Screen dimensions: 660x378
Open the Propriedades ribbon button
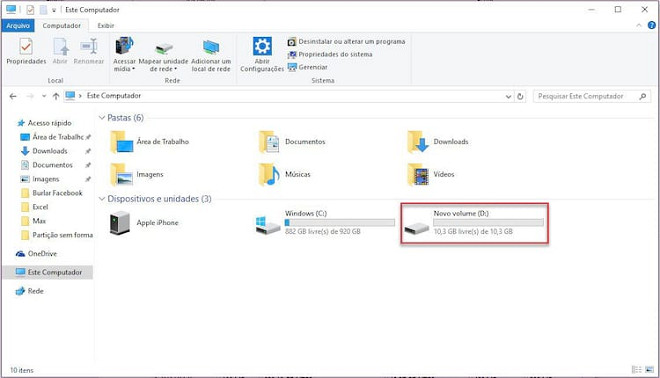point(26,51)
